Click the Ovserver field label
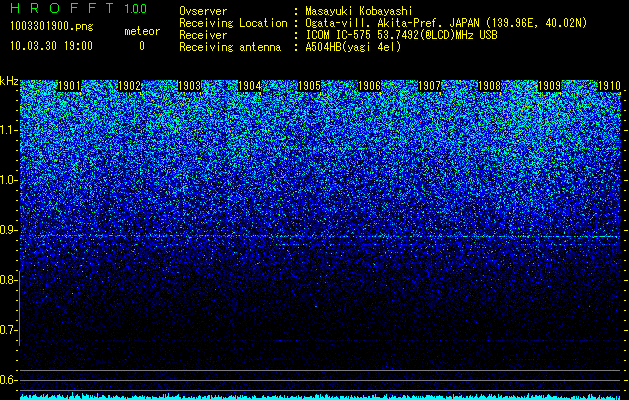Screen dimensions: 629x400 click(x=203, y=12)
